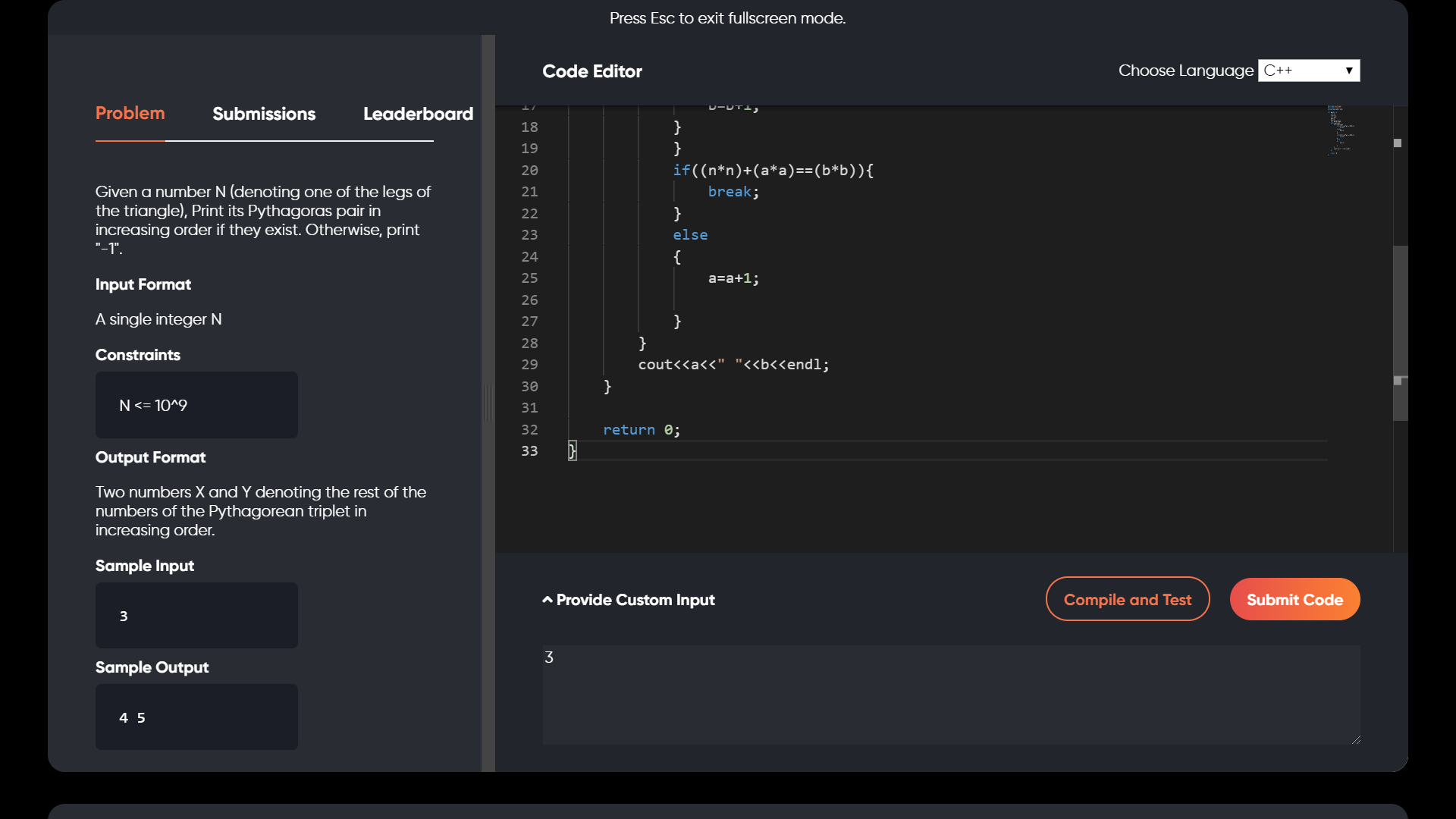
Task: Switch to the Submissions tab
Action: 264,114
